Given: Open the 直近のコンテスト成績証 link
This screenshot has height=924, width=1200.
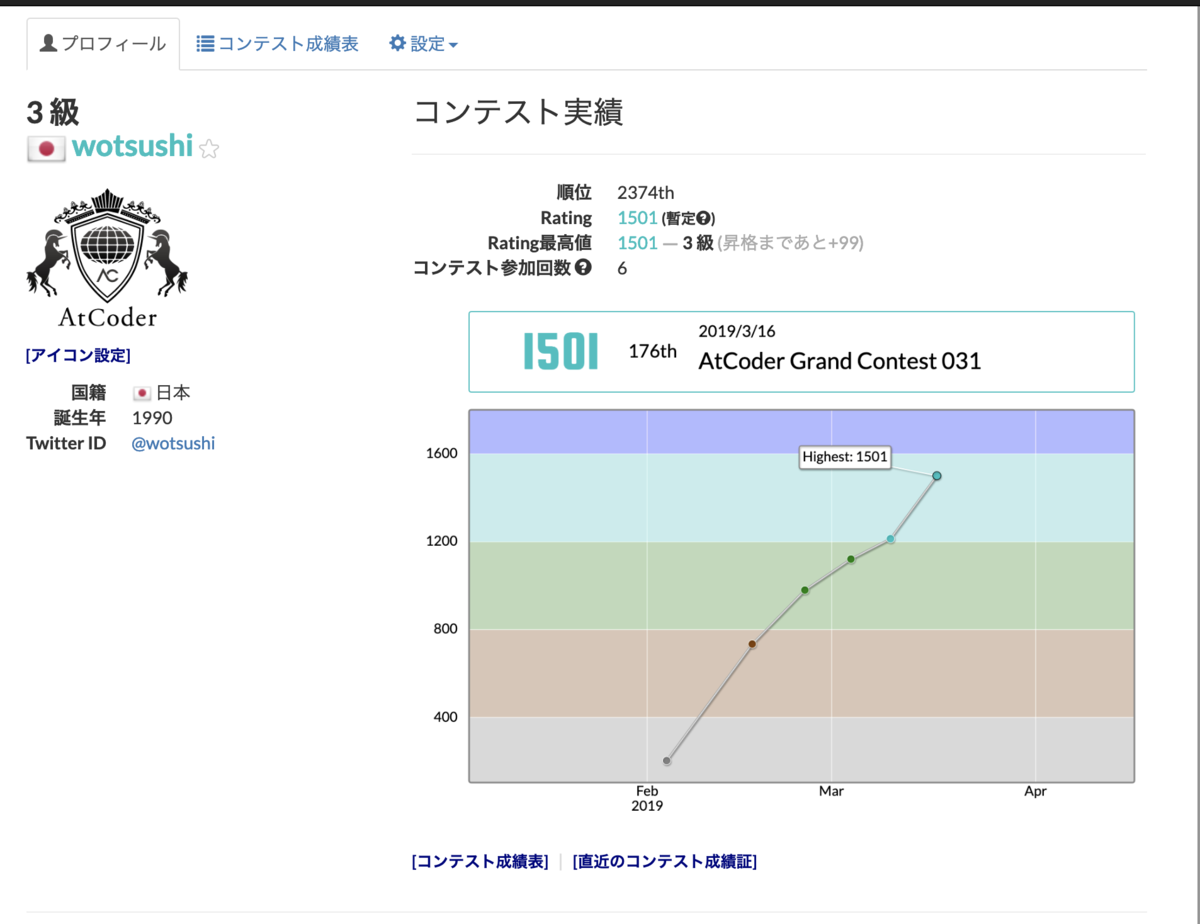Looking at the screenshot, I should click(x=665, y=862).
